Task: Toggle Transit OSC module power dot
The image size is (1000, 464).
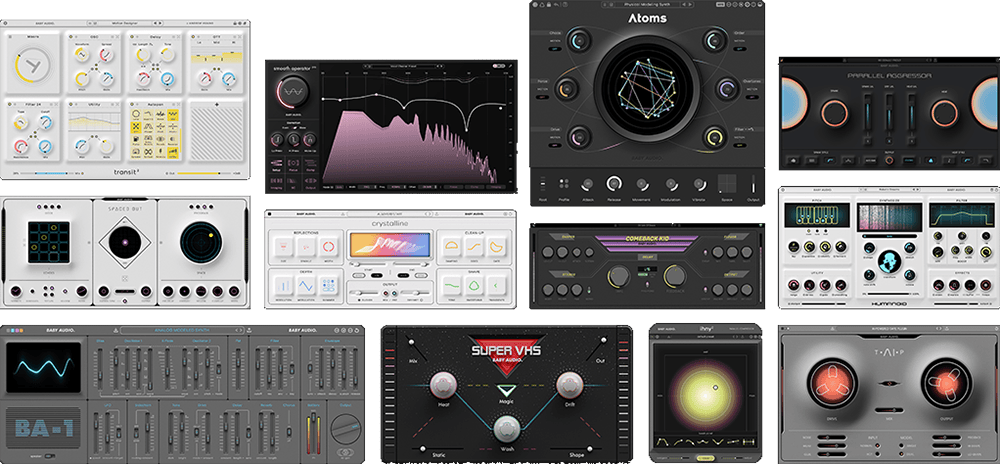Action: [70, 36]
